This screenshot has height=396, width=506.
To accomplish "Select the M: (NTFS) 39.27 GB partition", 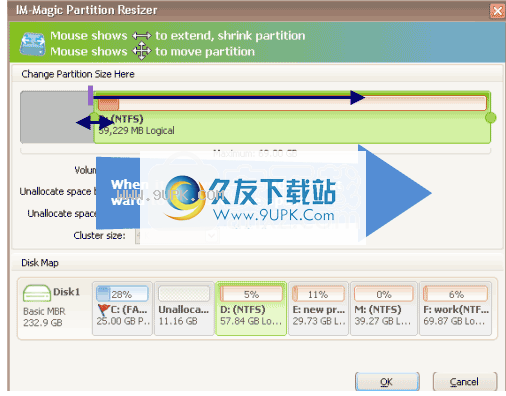I will [x=384, y=308].
